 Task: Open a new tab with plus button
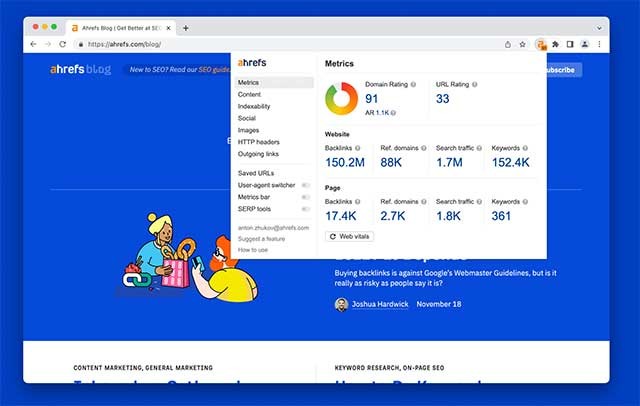point(186,28)
